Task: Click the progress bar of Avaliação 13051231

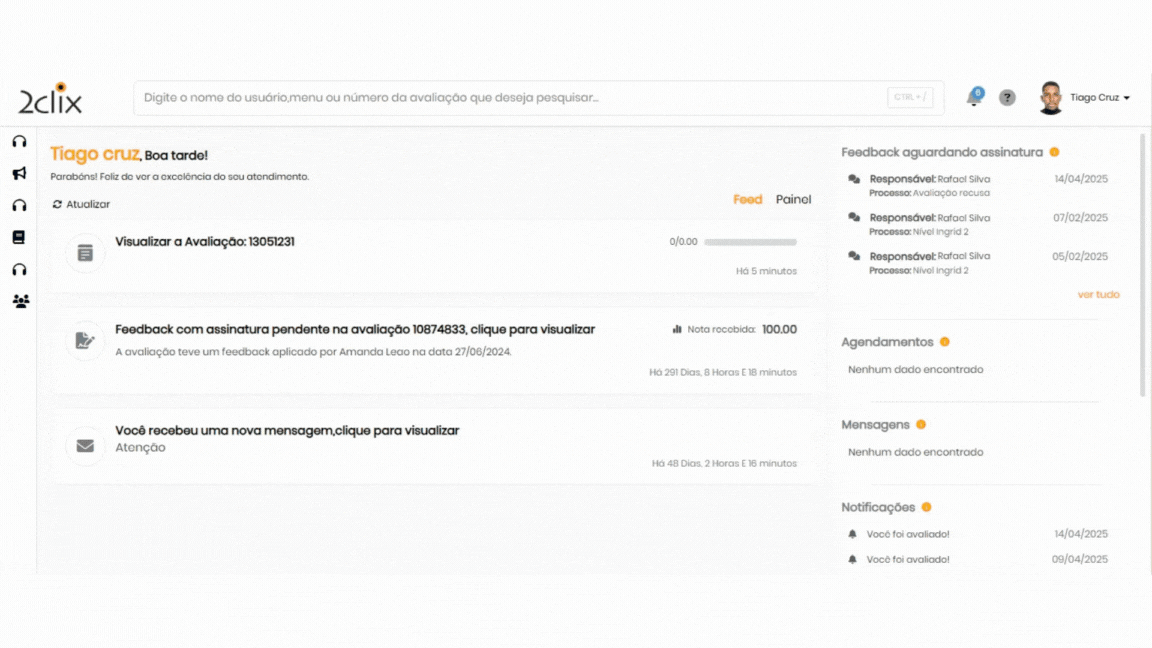Action: pyautogui.click(x=750, y=242)
